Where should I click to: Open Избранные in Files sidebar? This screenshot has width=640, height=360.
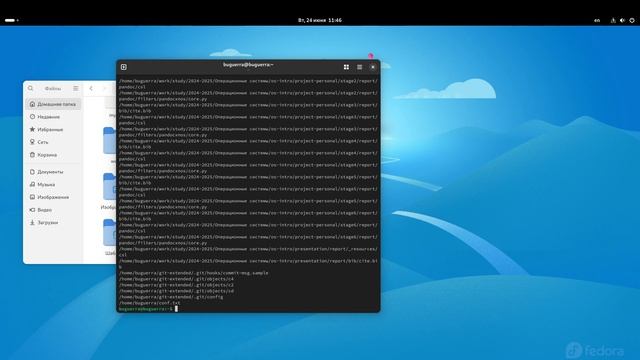pyautogui.click(x=53, y=129)
